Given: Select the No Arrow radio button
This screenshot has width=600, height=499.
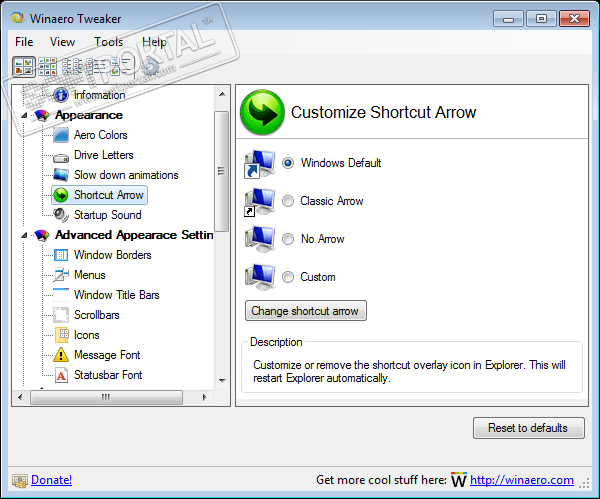Looking at the screenshot, I should click(x=288, y=239).
